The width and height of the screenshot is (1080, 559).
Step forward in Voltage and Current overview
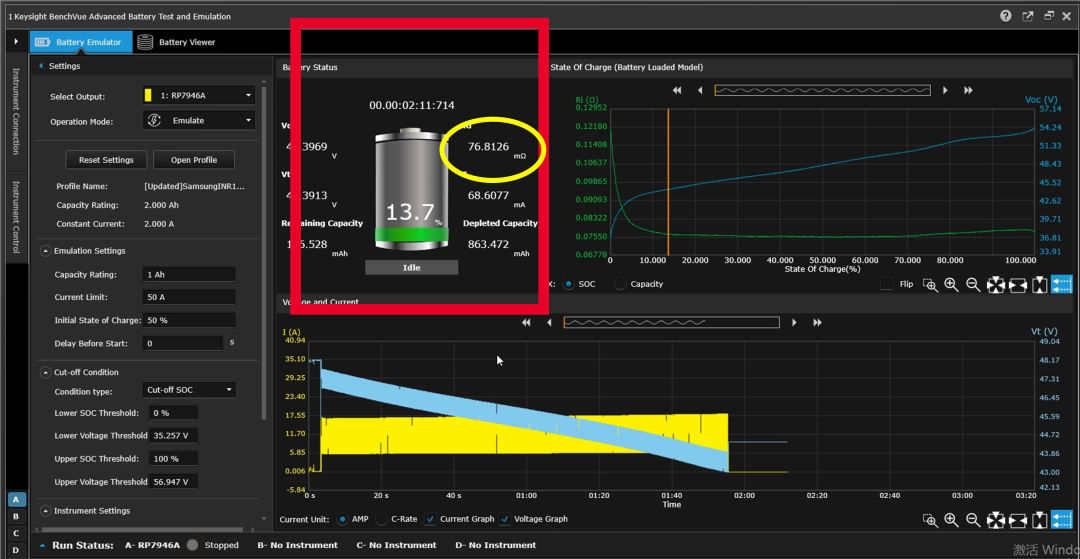(x=795, y=322)
